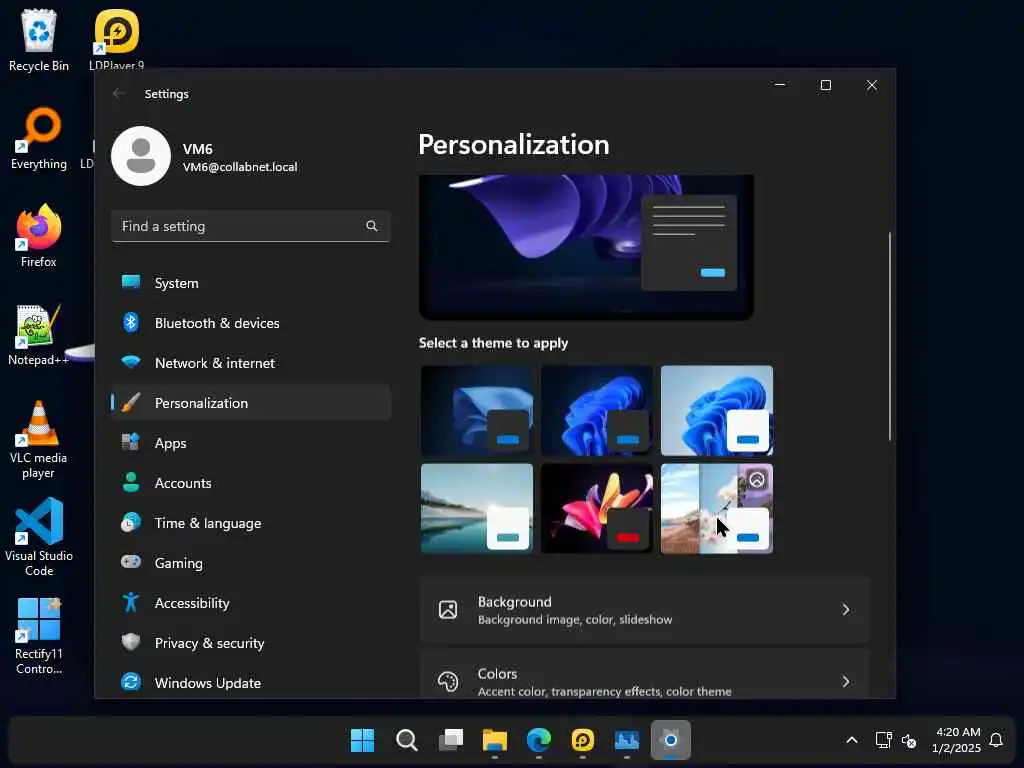
Task: Open Background settings row
Action: click(x=645, y=610)
